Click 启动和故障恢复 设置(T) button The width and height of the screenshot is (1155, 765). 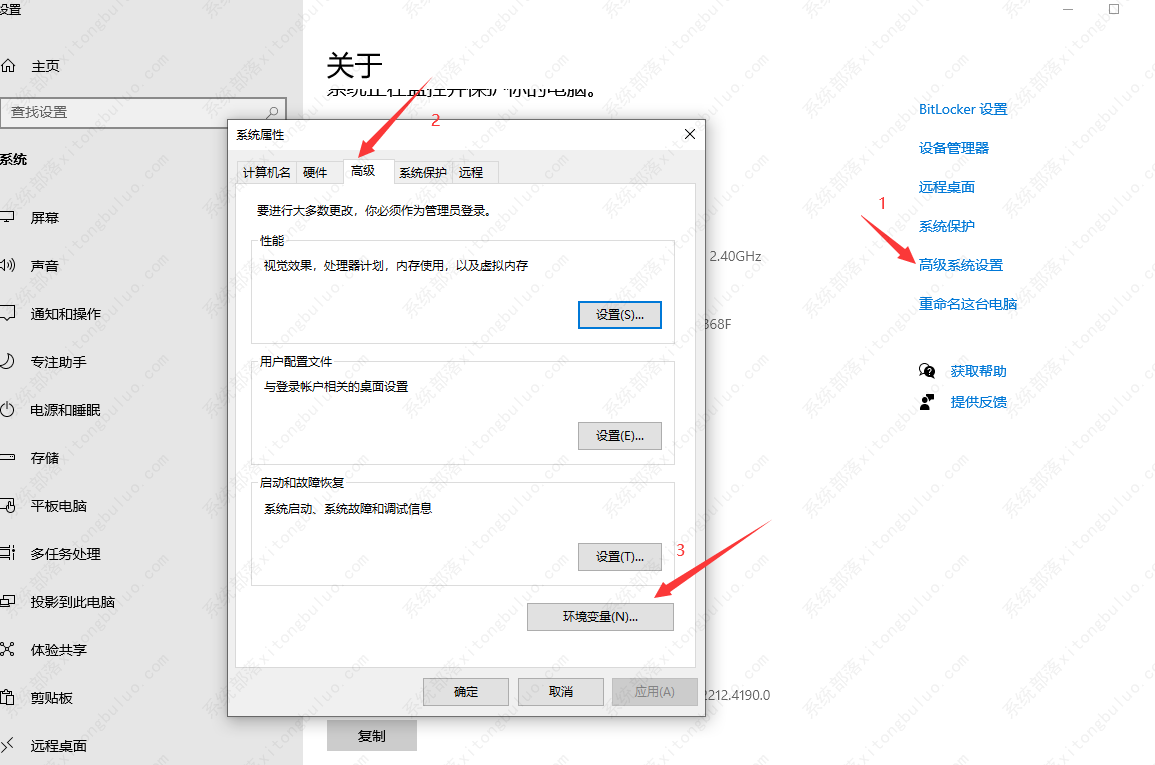click(619, 557)
